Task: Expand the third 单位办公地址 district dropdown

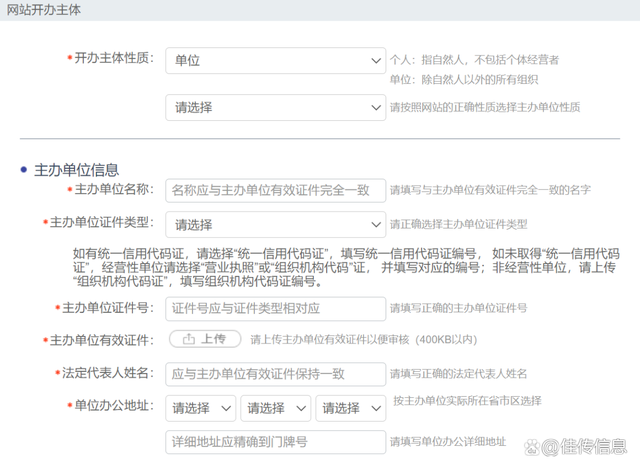Action: (350, 408)
